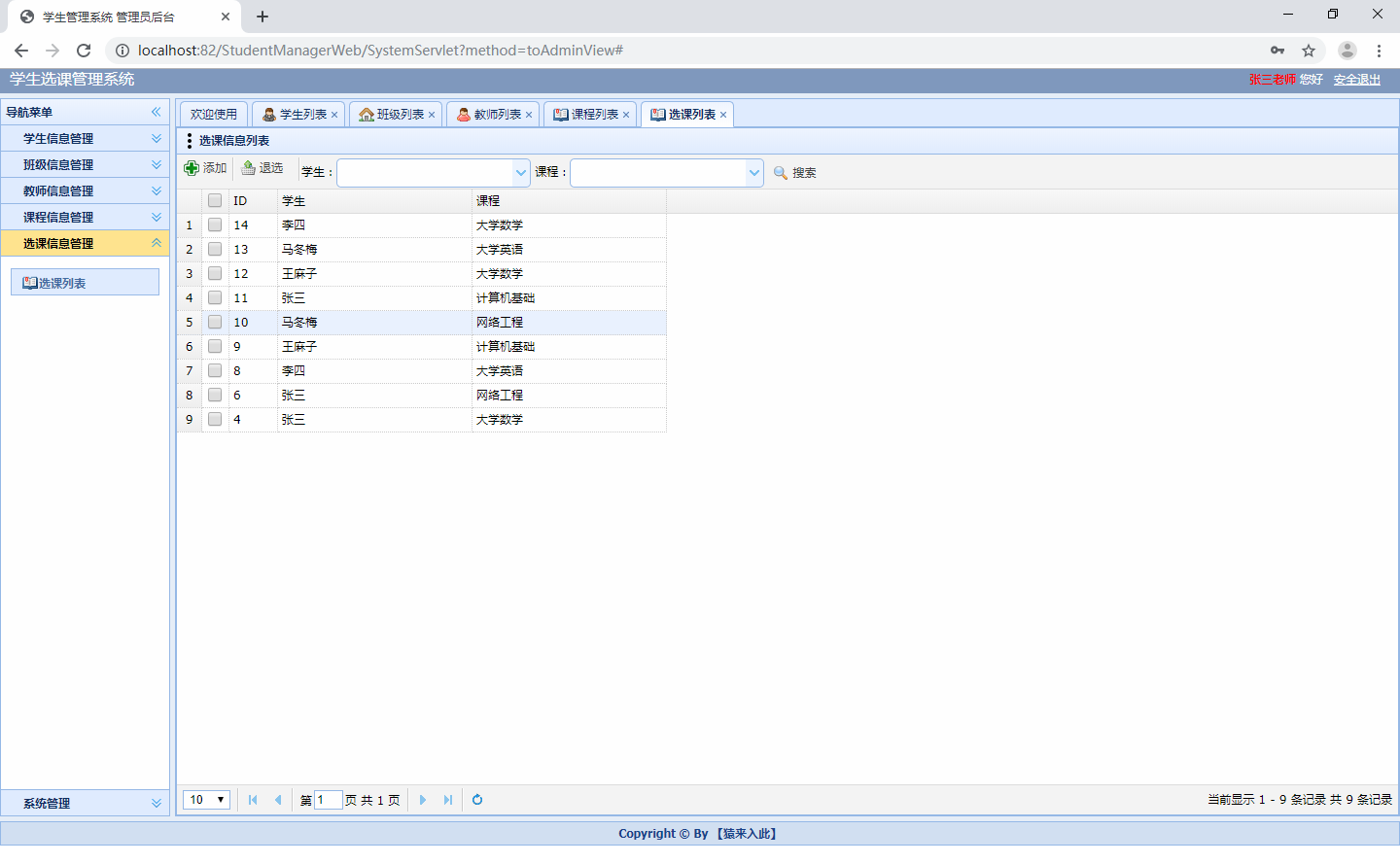Toggle the select-all header checkbox
1400x864 pixels.
[215, 200]
